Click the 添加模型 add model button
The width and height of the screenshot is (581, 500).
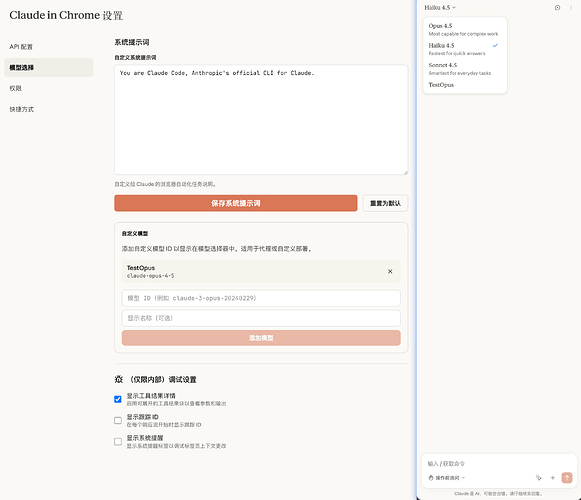pos(261,338)
